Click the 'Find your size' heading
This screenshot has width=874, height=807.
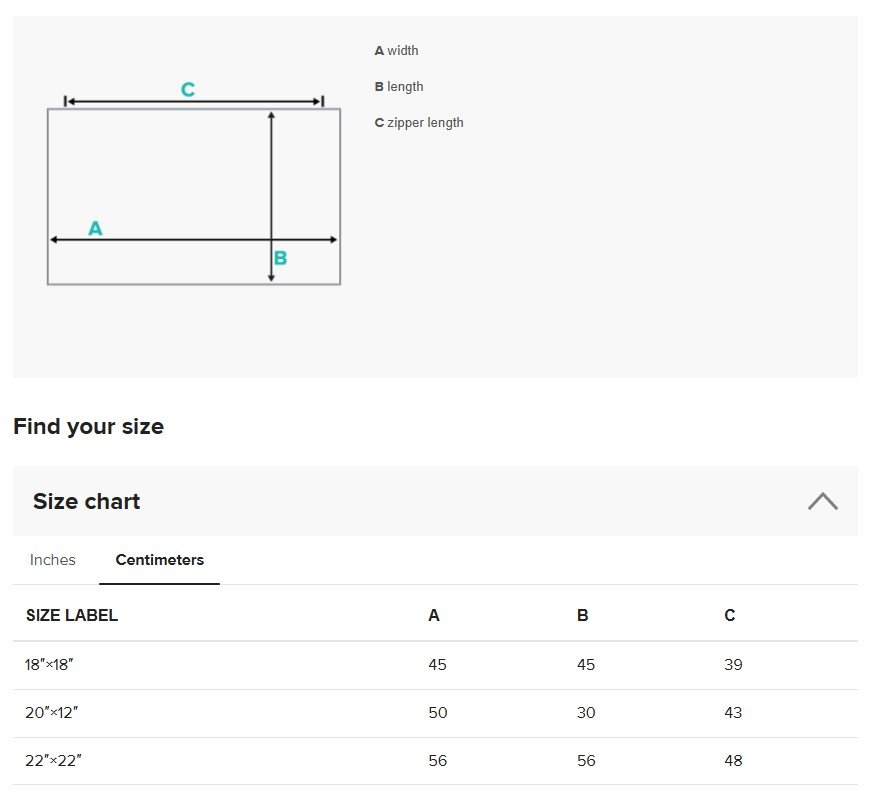(x=89, y=426)
